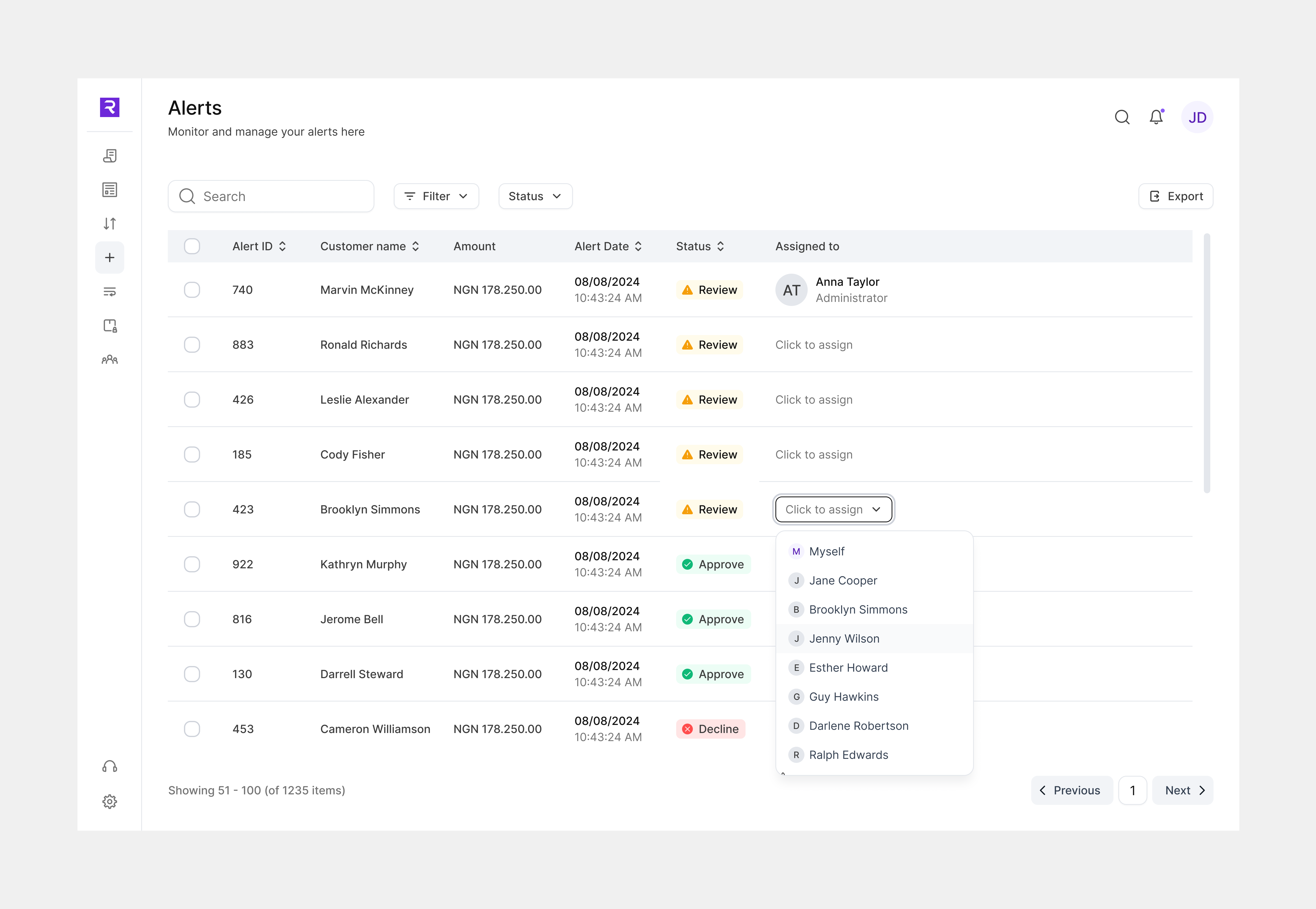Click to assign Leslie Alexander alert
This screenshot has height=909, width=1316.
pyautogui.click(x=813, y=400)
